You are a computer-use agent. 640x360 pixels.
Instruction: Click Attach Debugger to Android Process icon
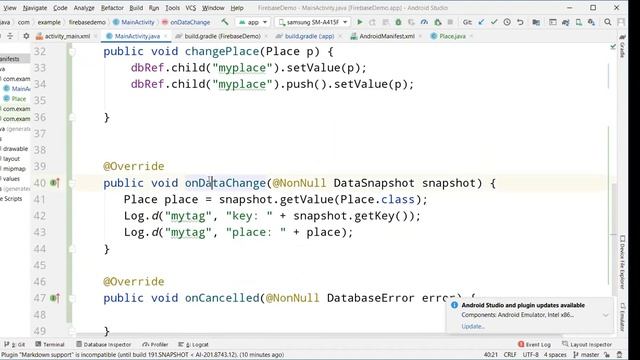pyautogui.click(x=438, y=22)
